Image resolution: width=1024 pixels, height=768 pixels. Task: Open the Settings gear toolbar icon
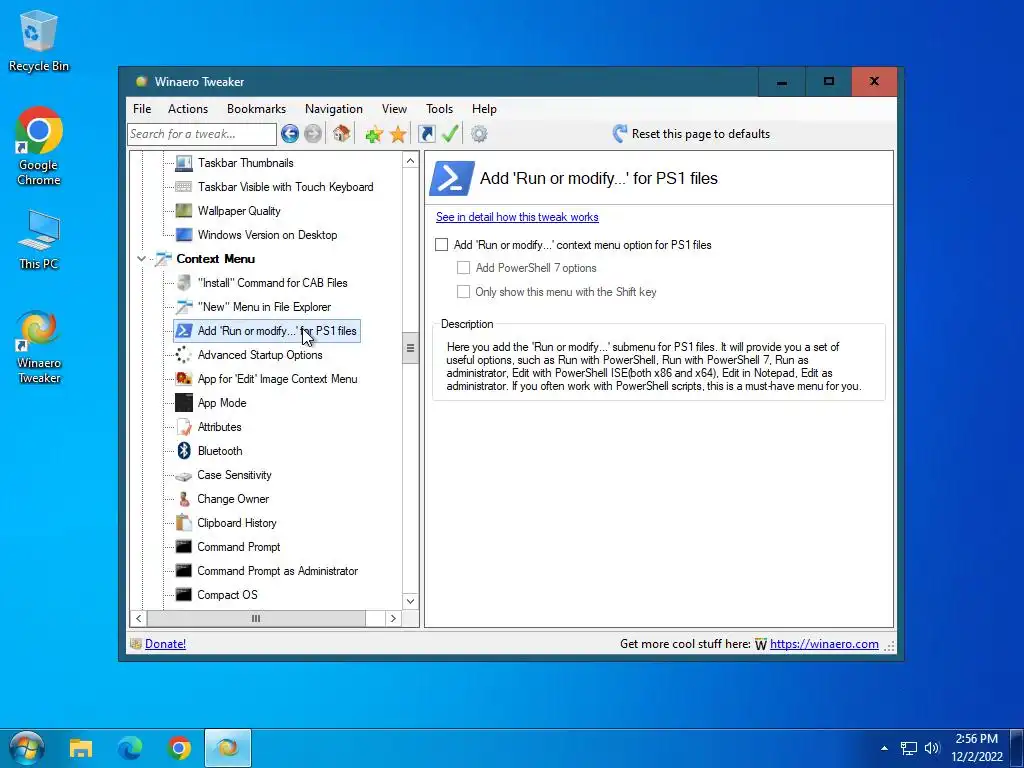[479, 134]
